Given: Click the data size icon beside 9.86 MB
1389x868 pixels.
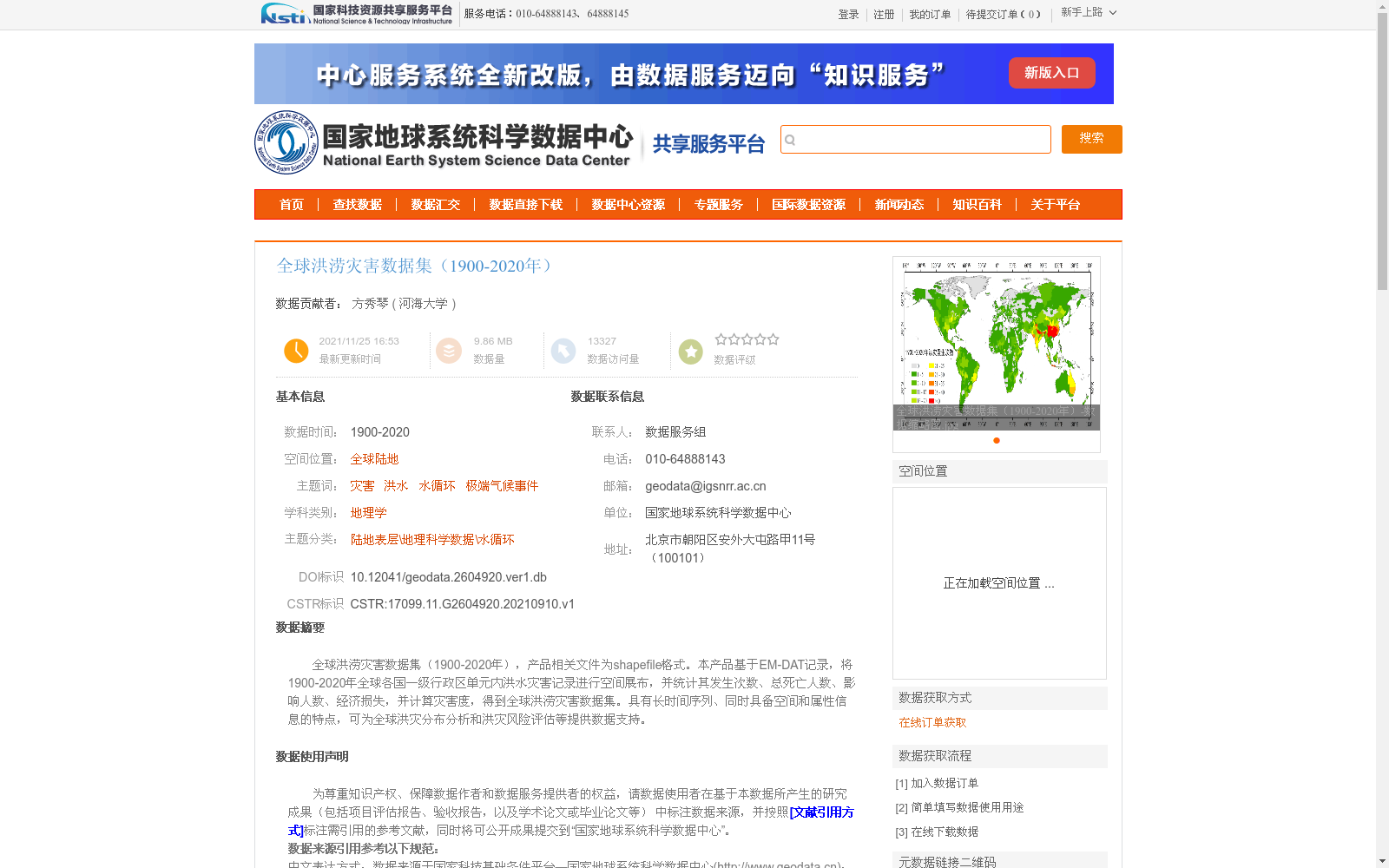Looking at the screenshot, I should [x=449, y=350].
